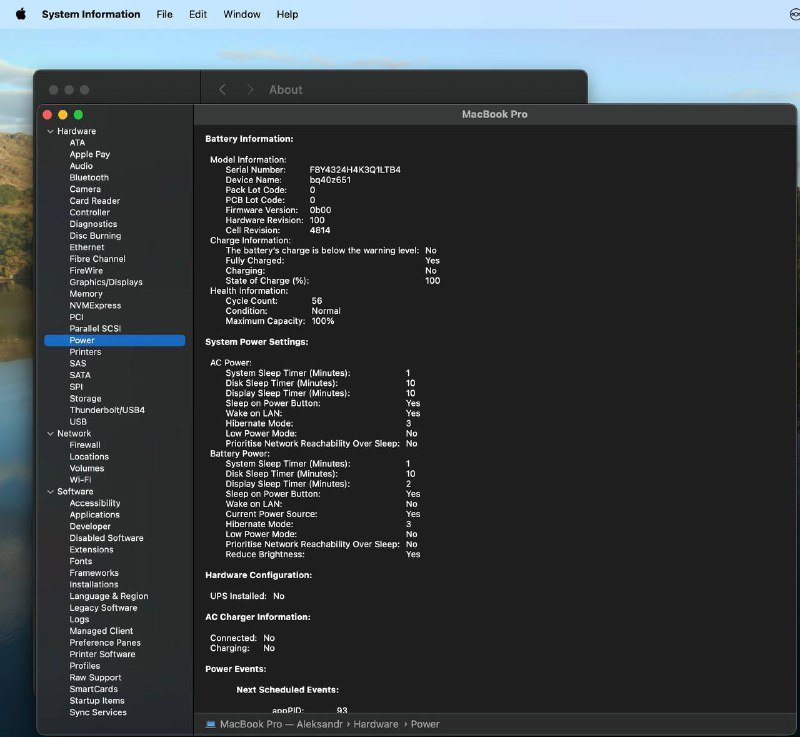This screenshot has height=737, width=800.
Task: Open the Window menu
Action: (242, 14)
